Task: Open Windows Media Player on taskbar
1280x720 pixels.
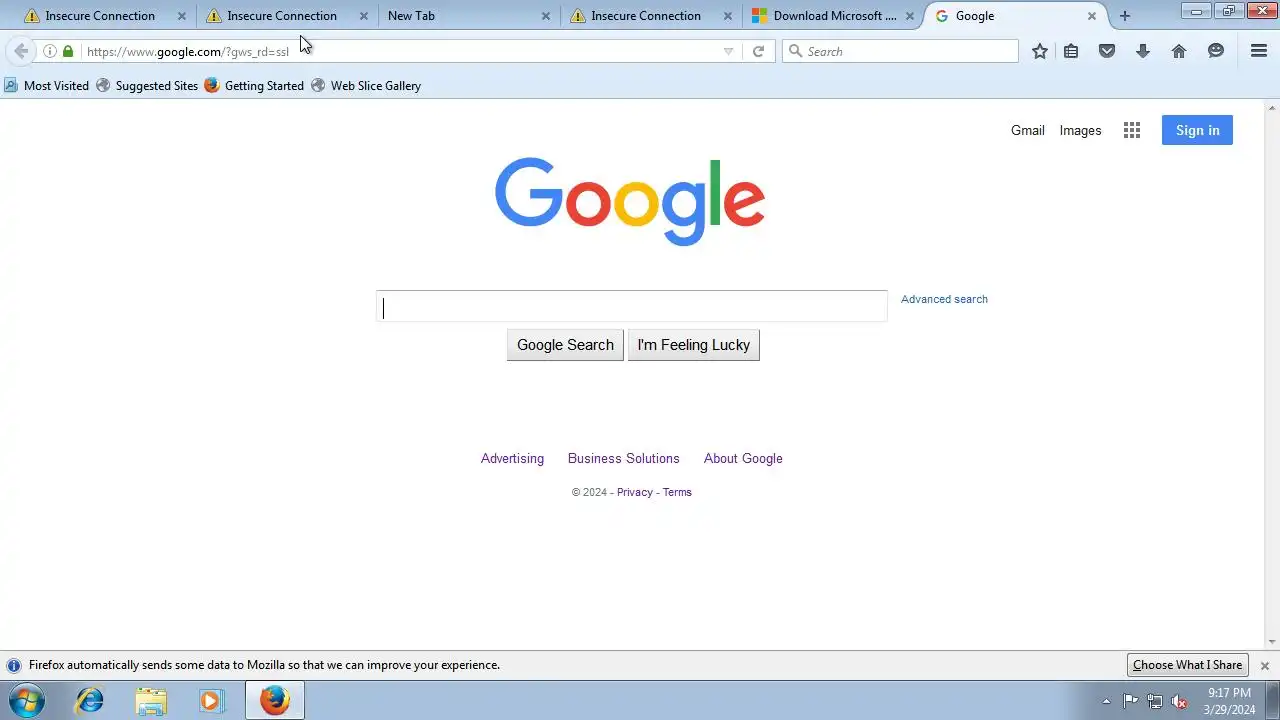Action: [x=211, y=700]
